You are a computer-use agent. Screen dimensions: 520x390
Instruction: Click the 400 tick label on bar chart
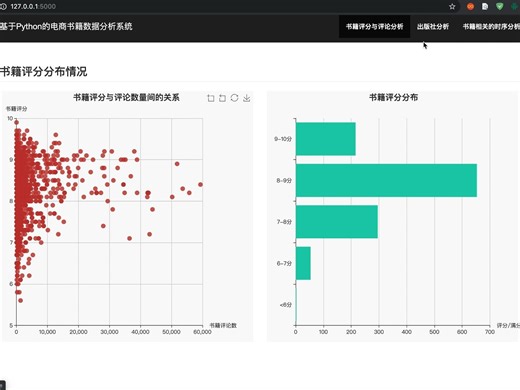406,332
